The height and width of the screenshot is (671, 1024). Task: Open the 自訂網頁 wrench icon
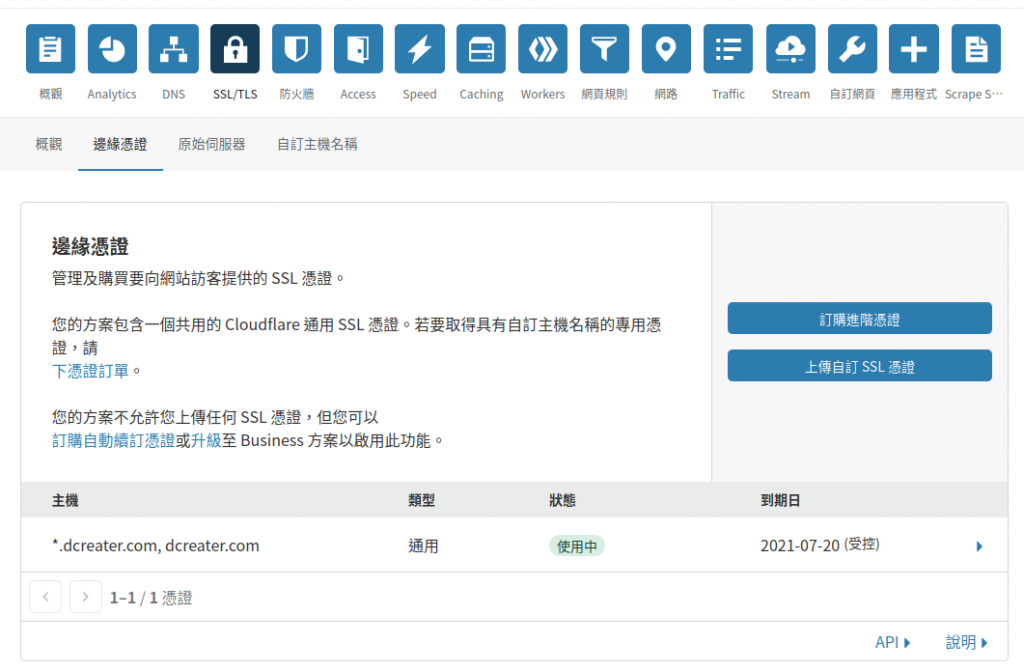852,49
